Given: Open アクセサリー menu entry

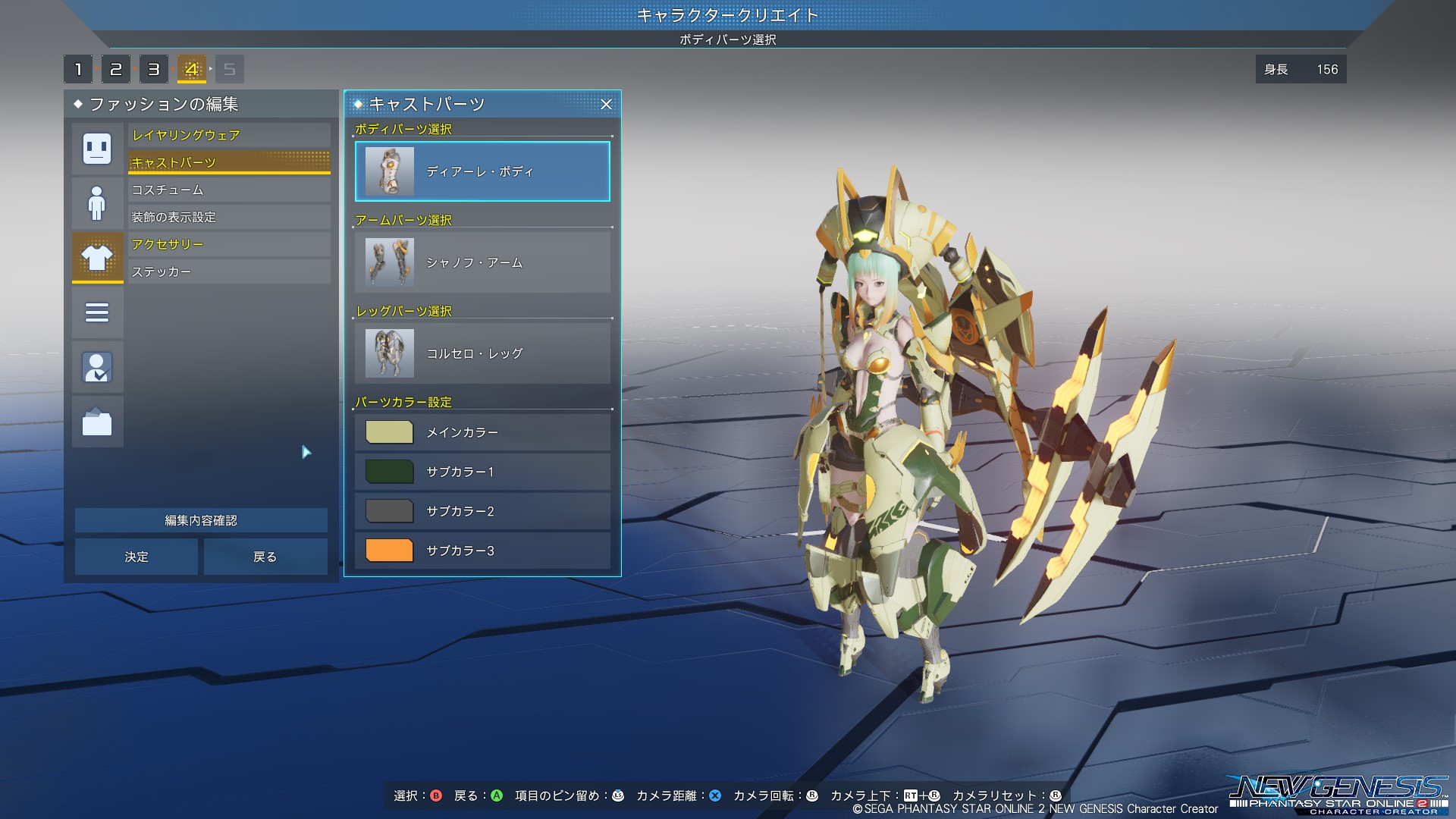Looking at the screenshot, I should 229,244.
